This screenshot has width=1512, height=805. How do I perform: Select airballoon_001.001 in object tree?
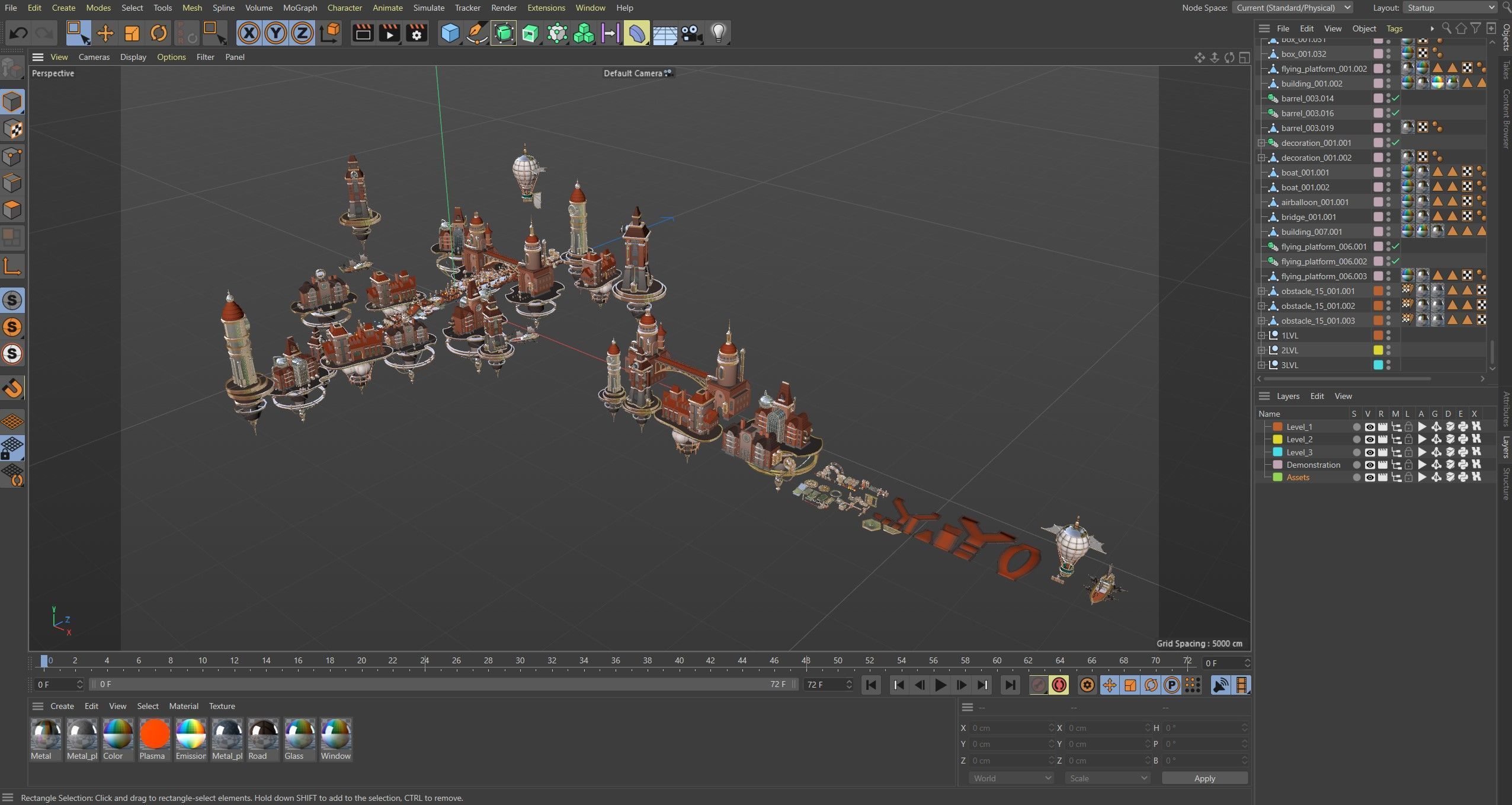tap(1315, 202)
